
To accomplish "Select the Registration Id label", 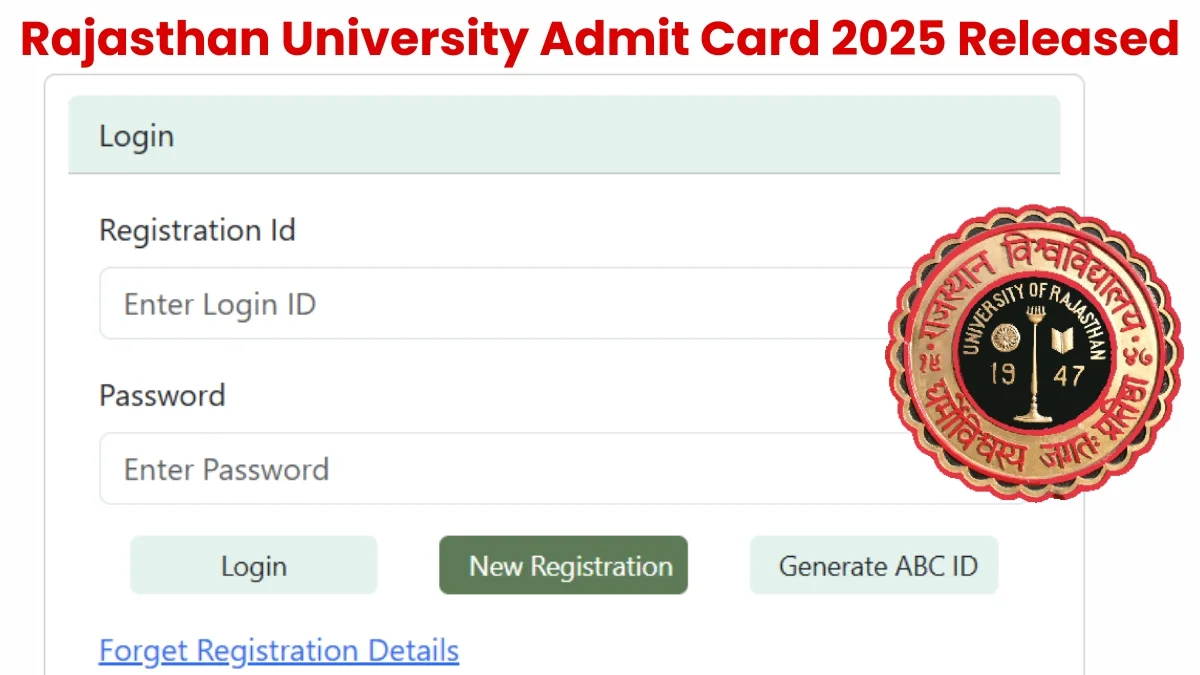I will coord(197,230).
